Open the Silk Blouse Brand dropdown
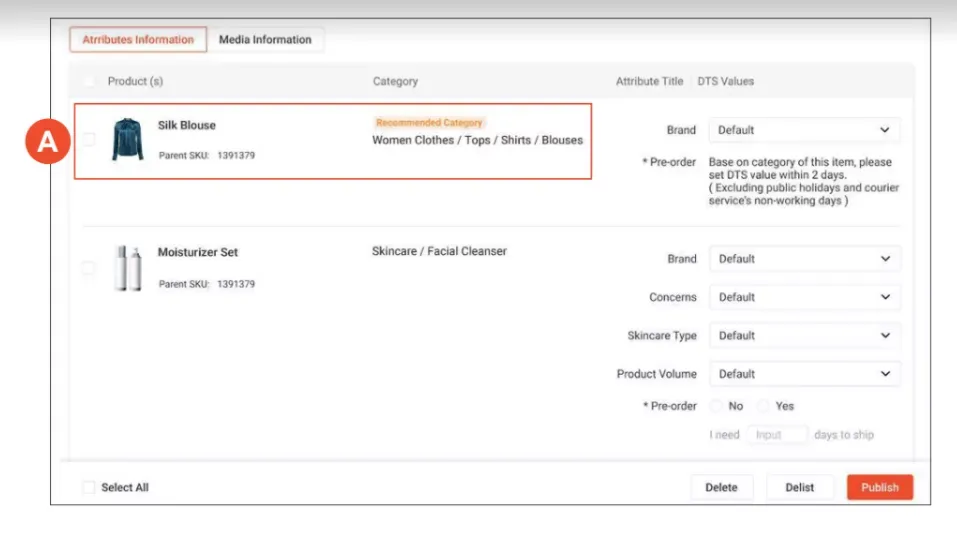This screenshot has width=957, height=540. point(804,130)
